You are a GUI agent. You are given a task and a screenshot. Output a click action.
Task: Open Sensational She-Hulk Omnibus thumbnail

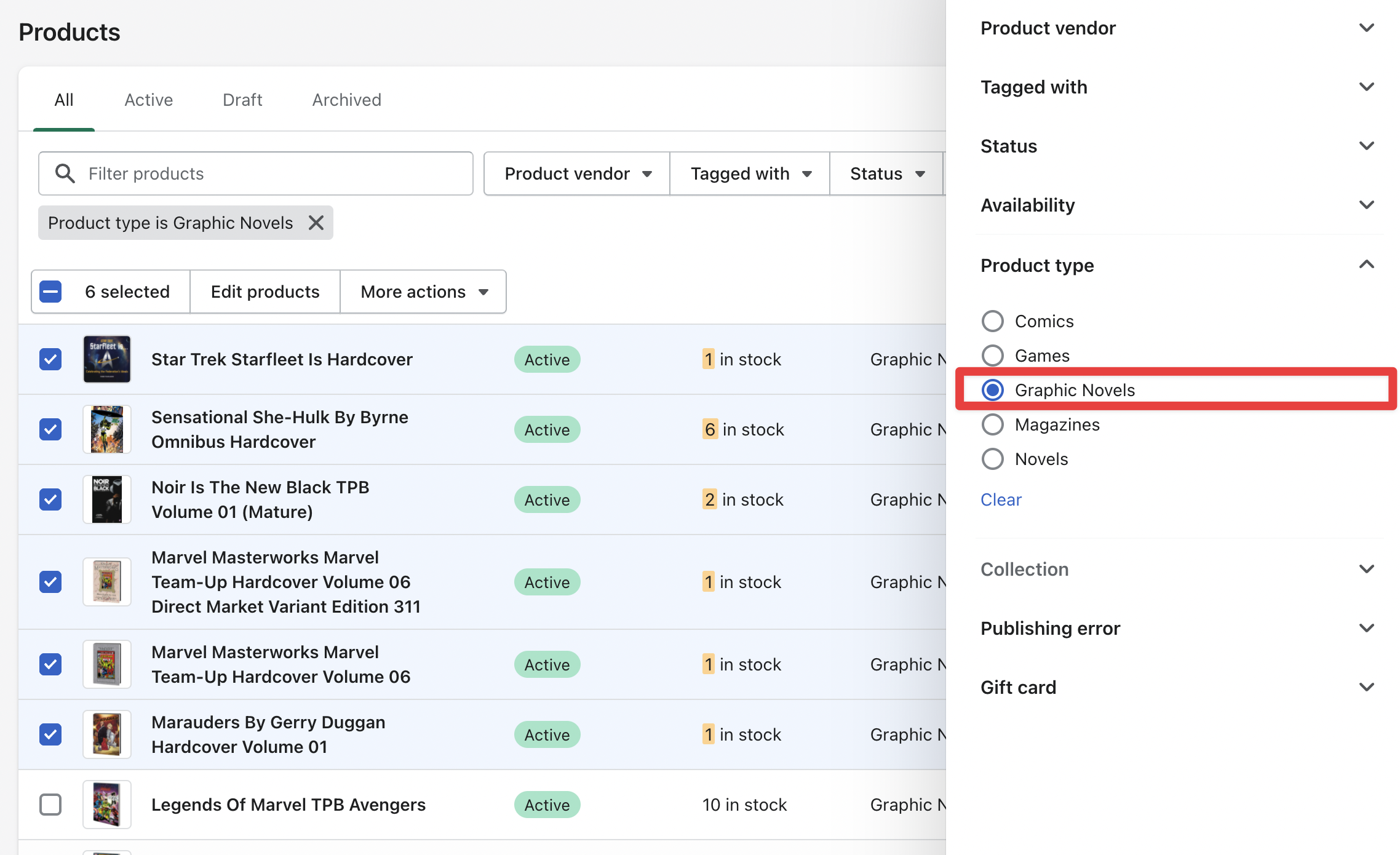pyautogui.click(x=107, y=429)
